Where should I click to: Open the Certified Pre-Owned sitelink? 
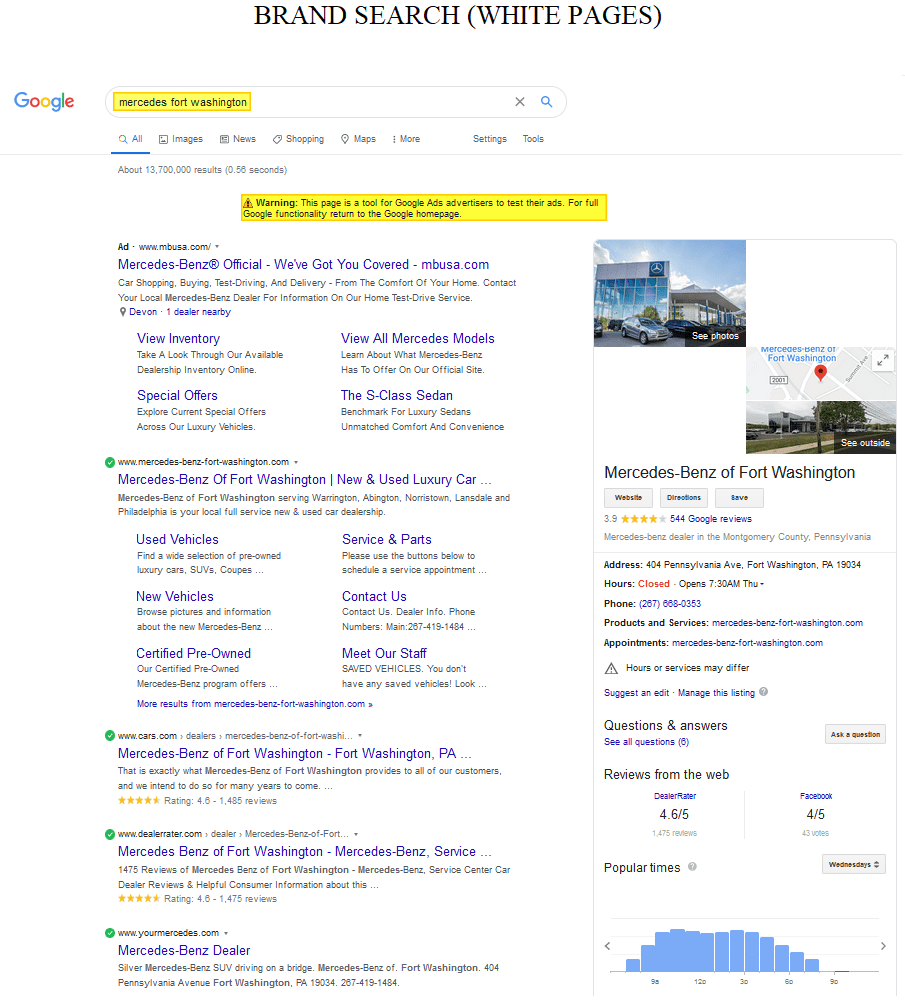click(x=193, y=654)
